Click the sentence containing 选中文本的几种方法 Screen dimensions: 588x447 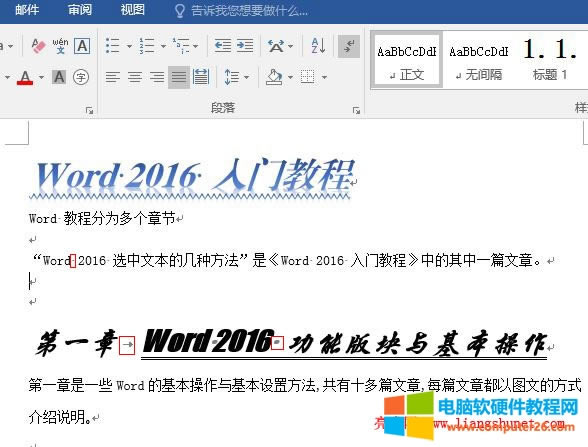(x=287, y=260)
